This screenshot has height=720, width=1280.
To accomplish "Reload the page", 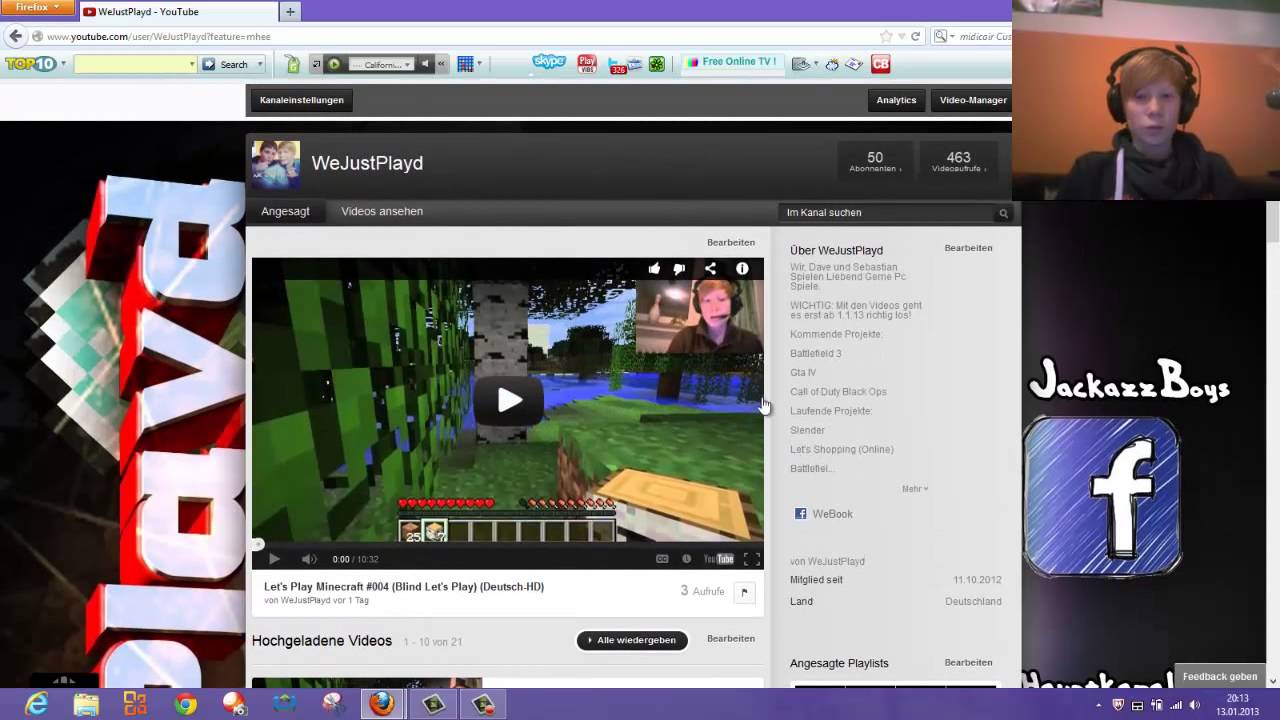I will [915, 36].
